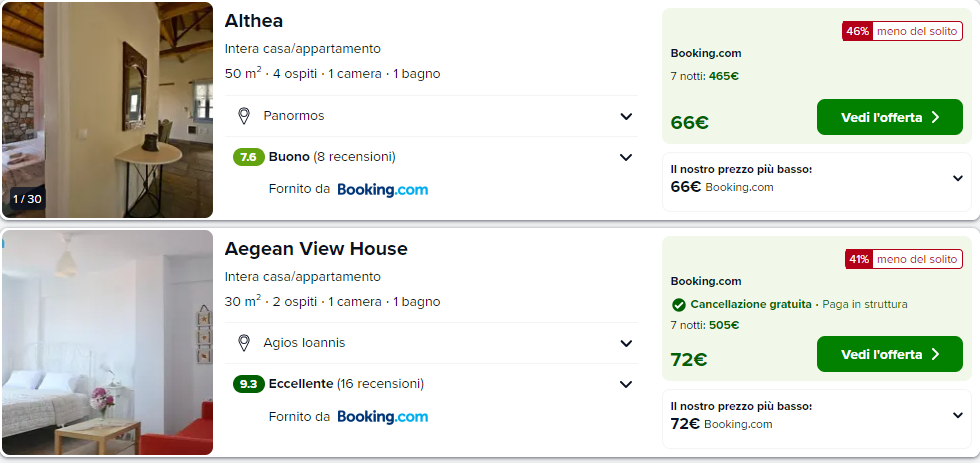Viewport: 980px width, 463px height.
Task: Open the Aegean View House listing title
Action: tap(316, 248)
